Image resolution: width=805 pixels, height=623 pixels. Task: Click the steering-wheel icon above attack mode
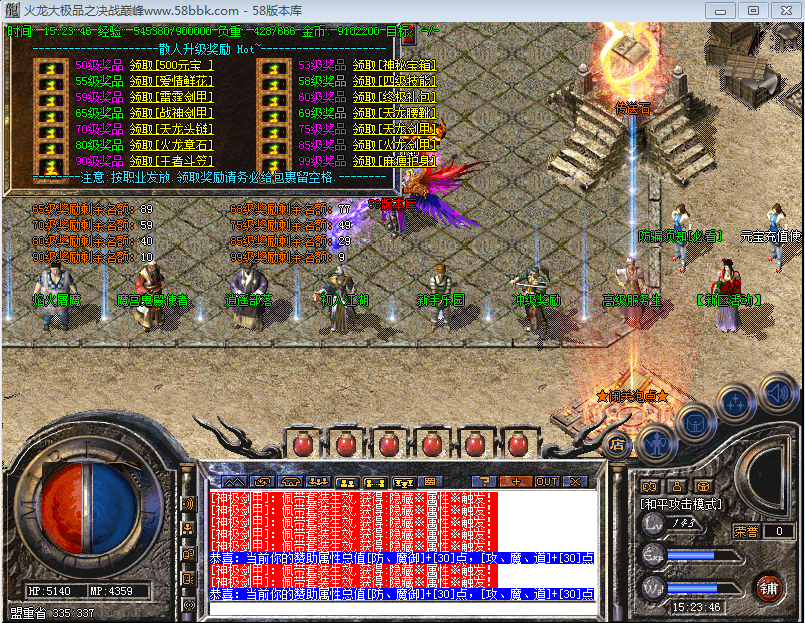[704, 486]
